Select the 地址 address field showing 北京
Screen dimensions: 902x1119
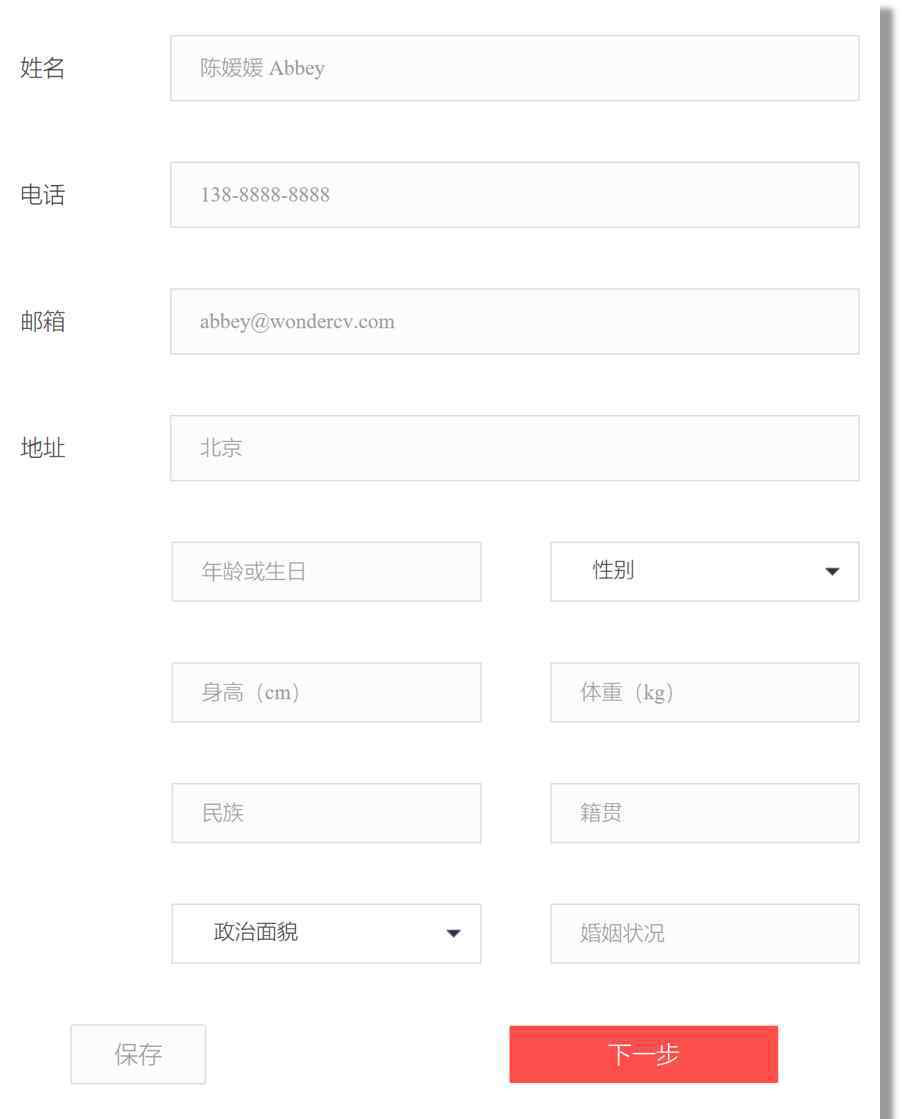(515, 448)
